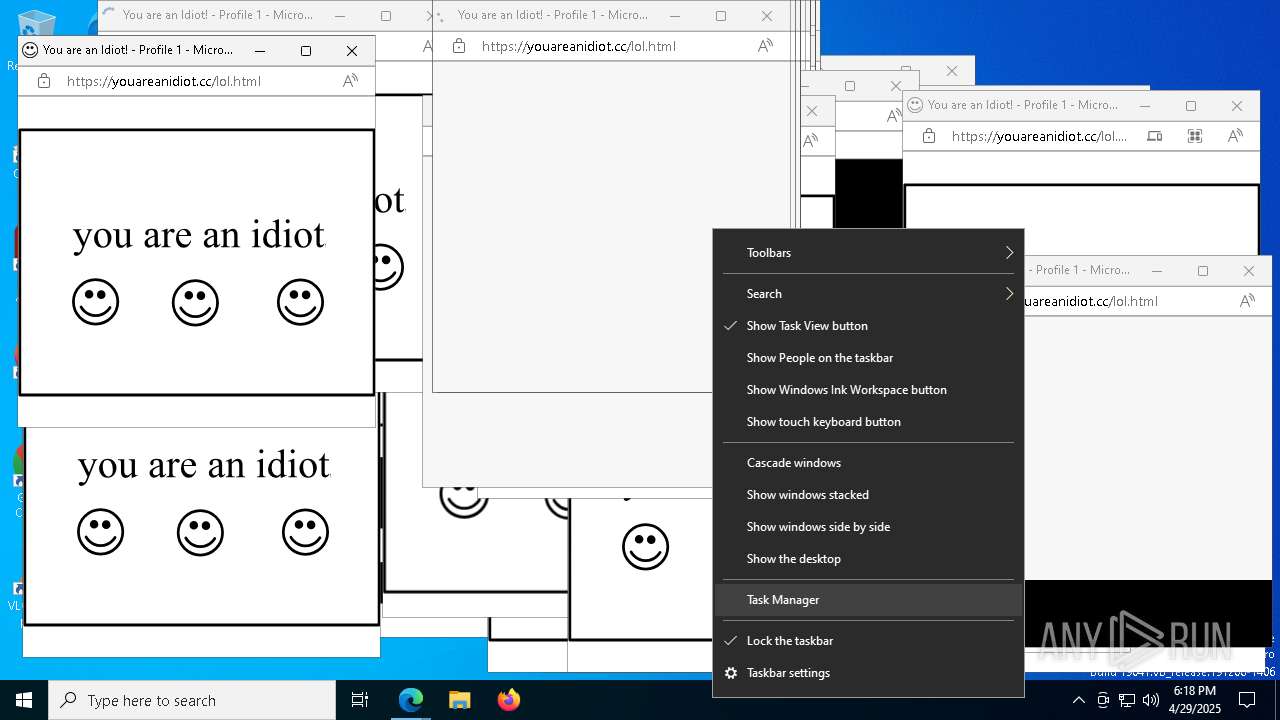Click the app grid icon in right-side window
Viewport: 1280px width, 720px height.
(x=1194, y=136)
